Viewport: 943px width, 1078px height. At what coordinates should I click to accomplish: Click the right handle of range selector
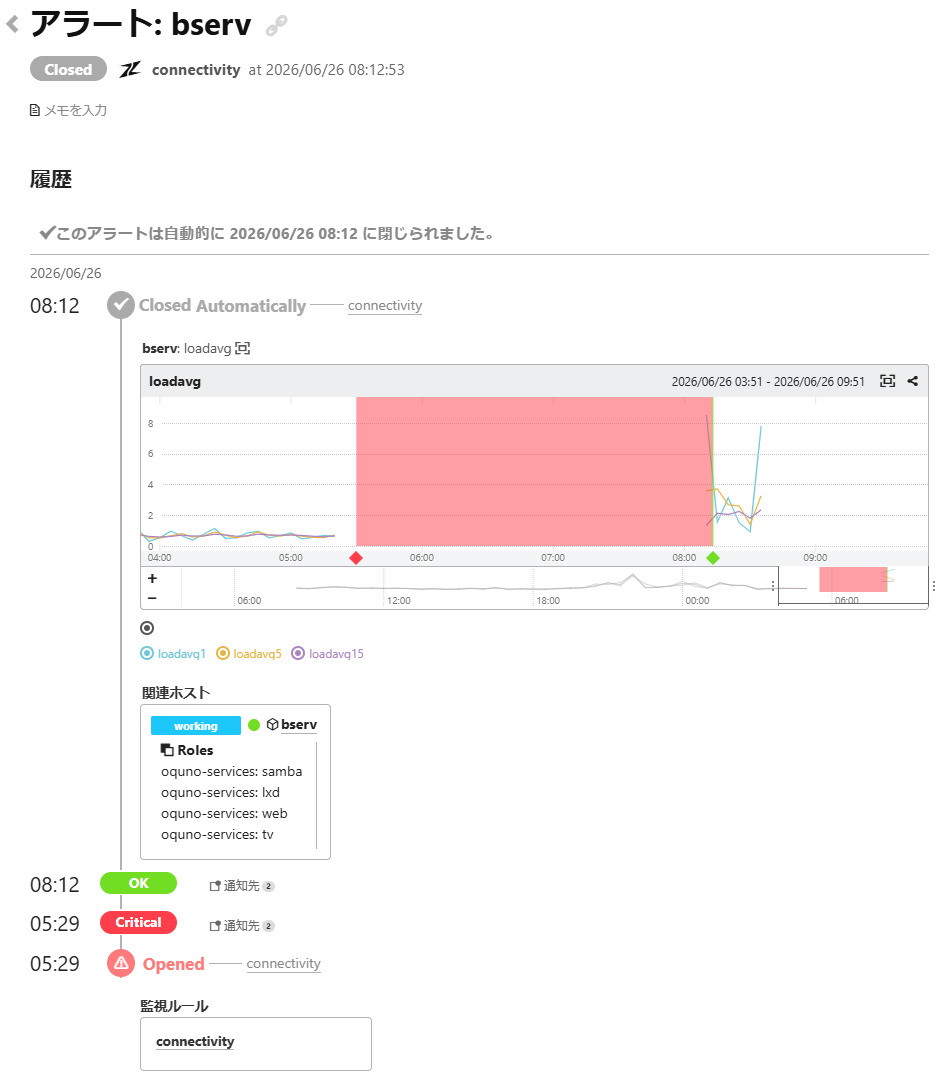(x=933, y=586)
